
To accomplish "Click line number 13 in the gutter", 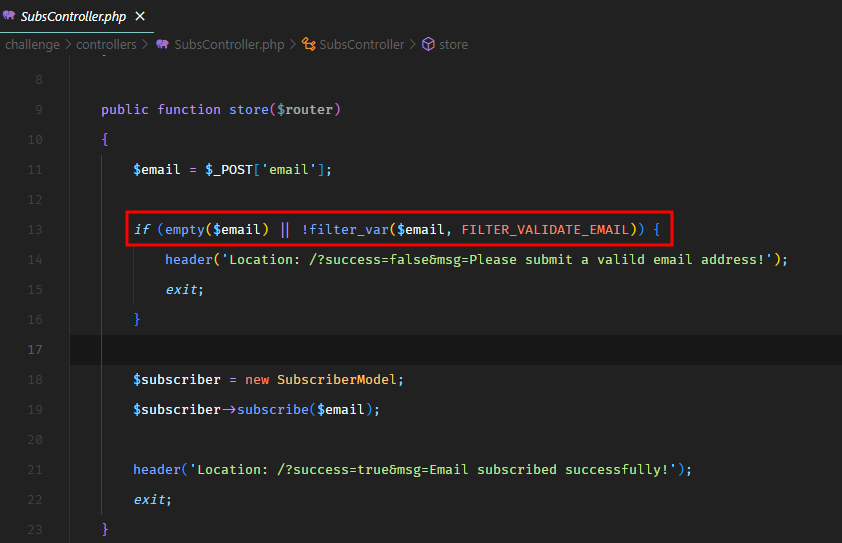I will pos(35,230).
